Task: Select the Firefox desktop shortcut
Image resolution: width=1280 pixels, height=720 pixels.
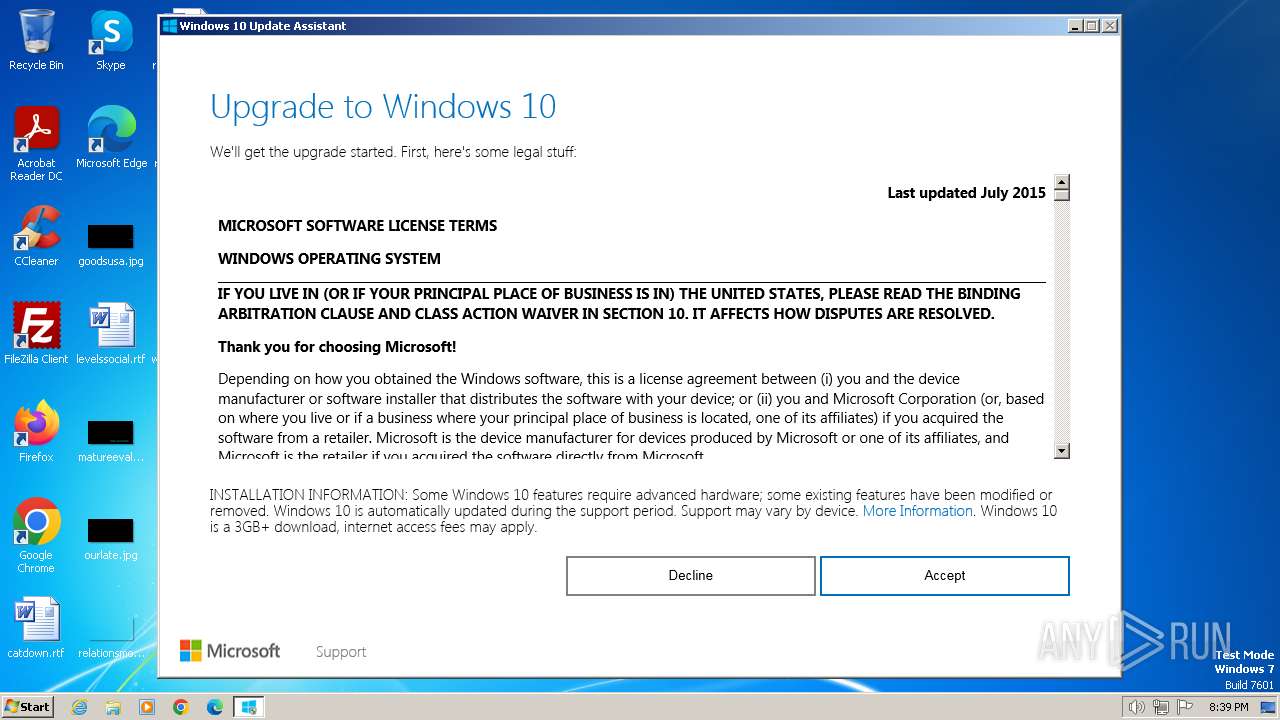Action: 36,431
